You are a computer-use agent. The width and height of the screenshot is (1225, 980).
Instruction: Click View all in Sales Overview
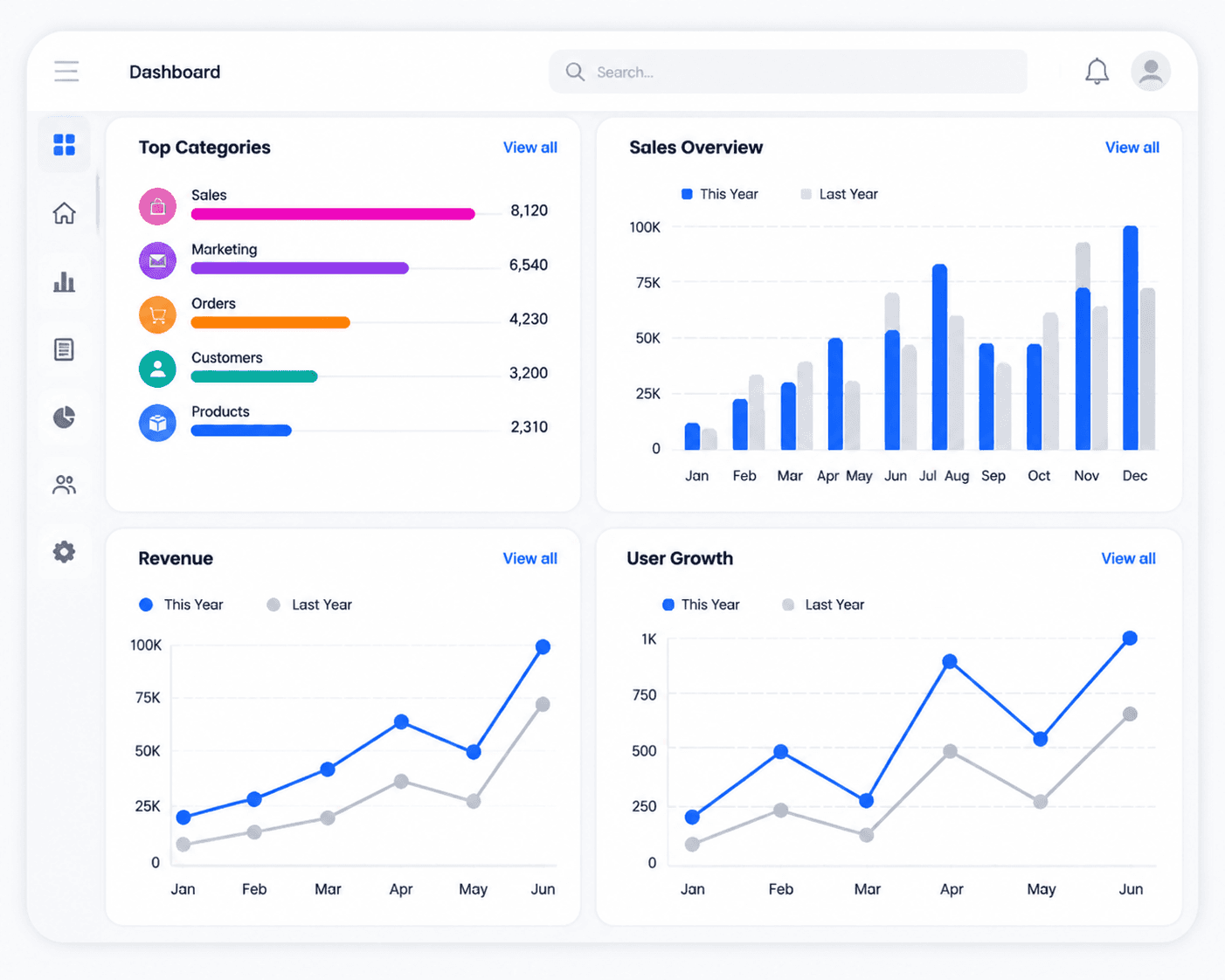pyautogui.click(x=1132, y=148)
